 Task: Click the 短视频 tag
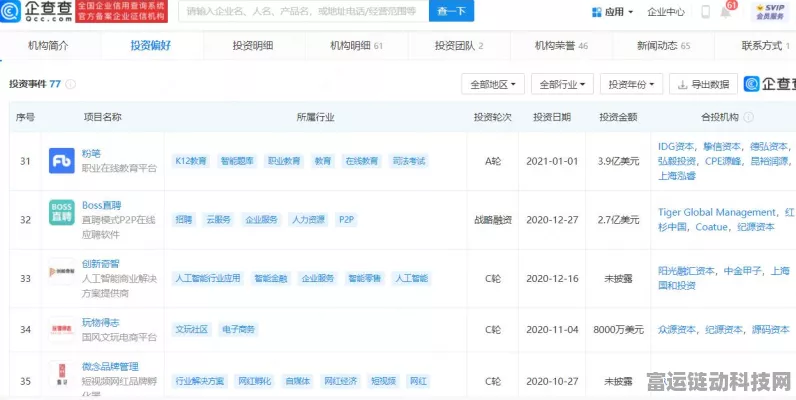(x=384, y=381)
